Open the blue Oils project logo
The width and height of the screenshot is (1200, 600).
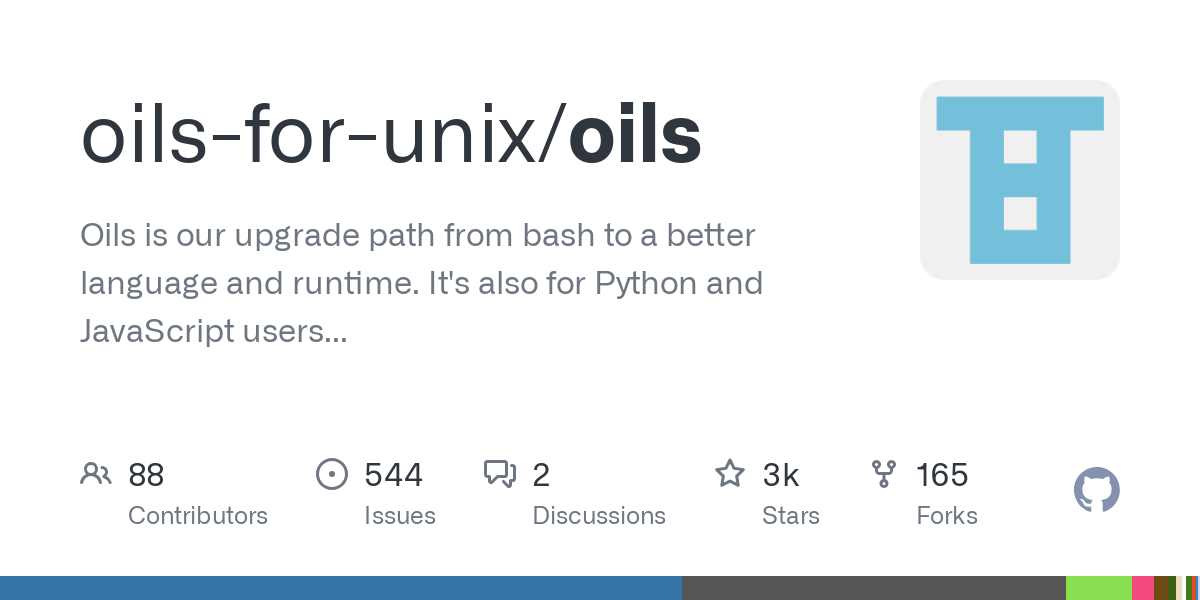(1020, 180)
